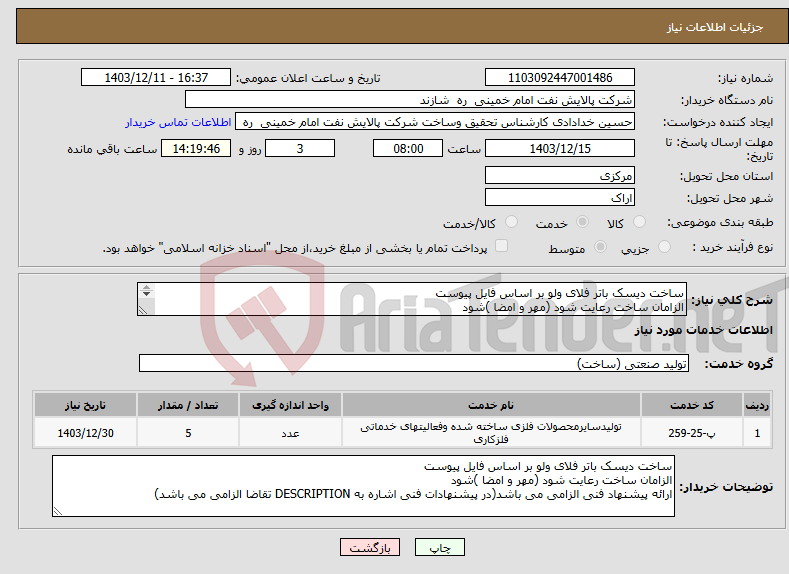789x574 pixels.
Task: Click the row number cell 1
Action: (x=757, y=433)
